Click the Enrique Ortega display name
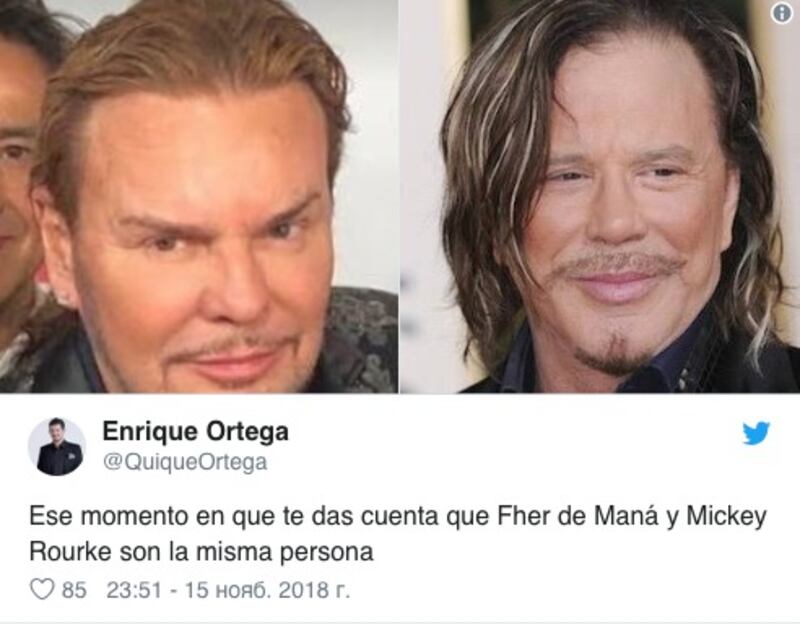Image resolution: width=800 pixels, height=627 pixels. click(x=195, y=432)
